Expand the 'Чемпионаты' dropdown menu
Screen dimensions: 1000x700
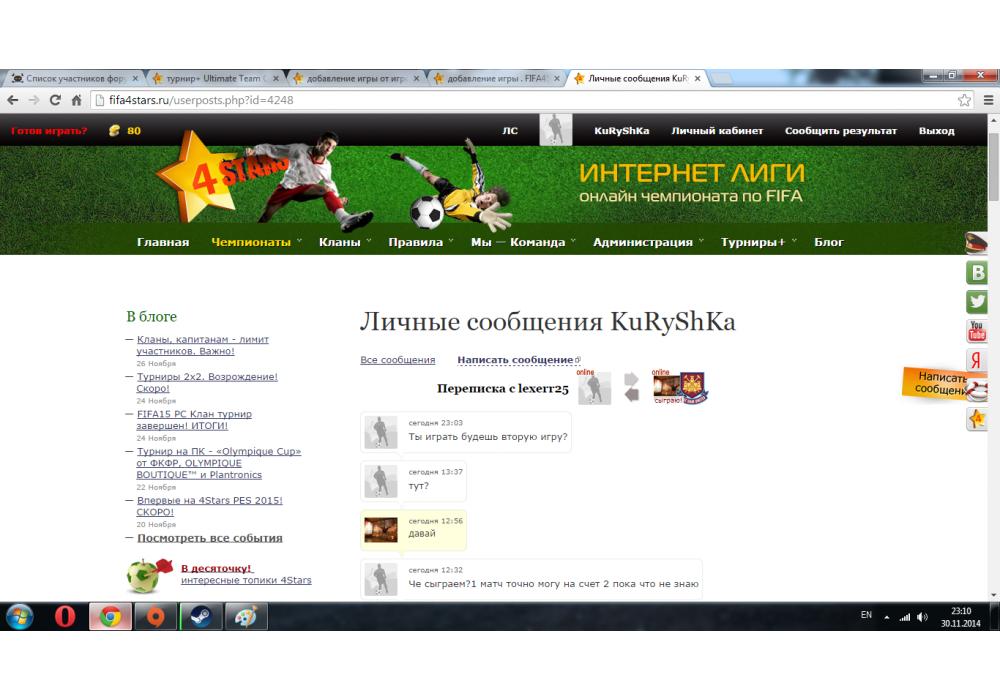point(256,242)
